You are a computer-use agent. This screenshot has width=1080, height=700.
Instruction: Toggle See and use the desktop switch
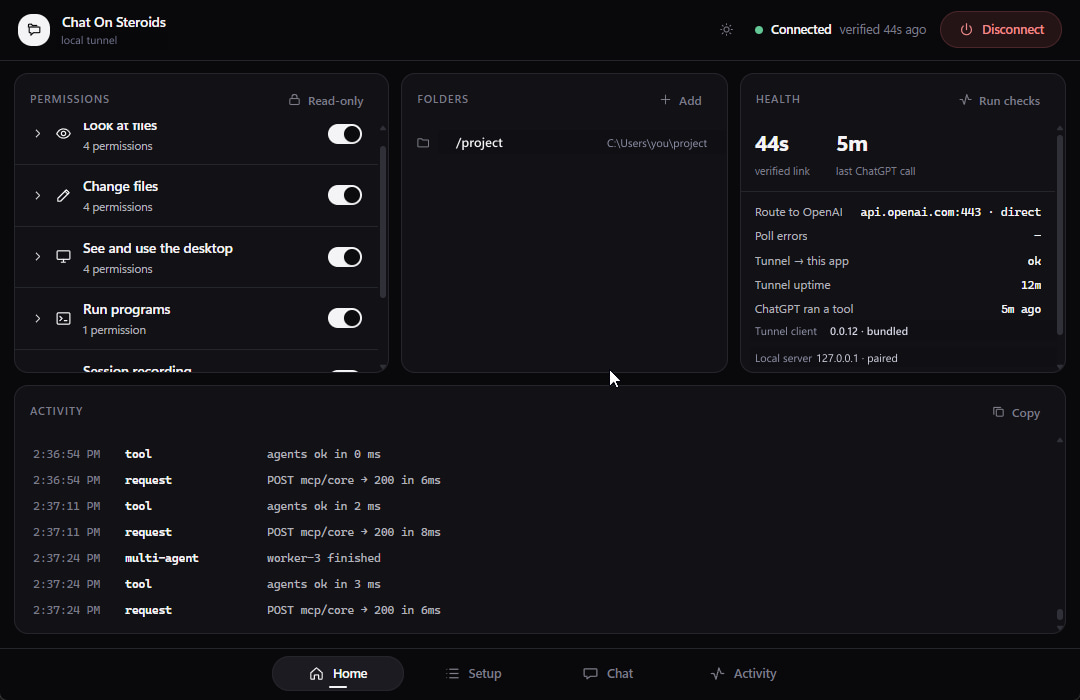pyautogui.click(x=344, y=257)
